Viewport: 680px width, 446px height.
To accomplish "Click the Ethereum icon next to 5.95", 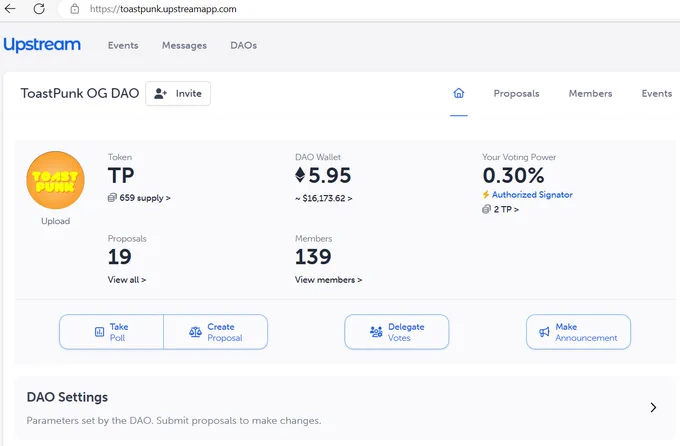I will click(x=300, y=175).
